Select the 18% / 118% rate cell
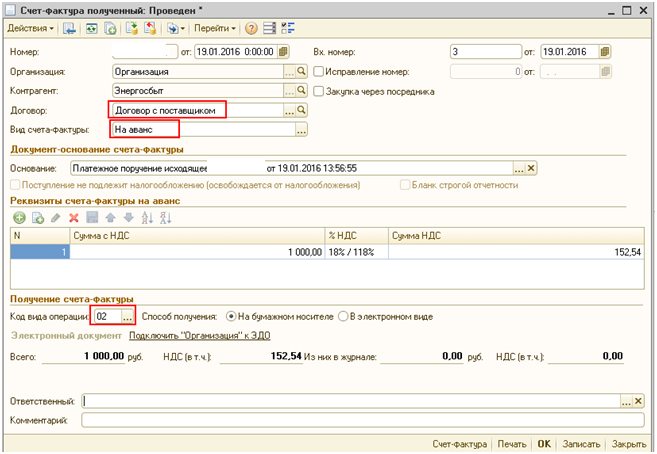Image resolution: width=657 pixels, height=454 pixels. (x=357, y=252)
